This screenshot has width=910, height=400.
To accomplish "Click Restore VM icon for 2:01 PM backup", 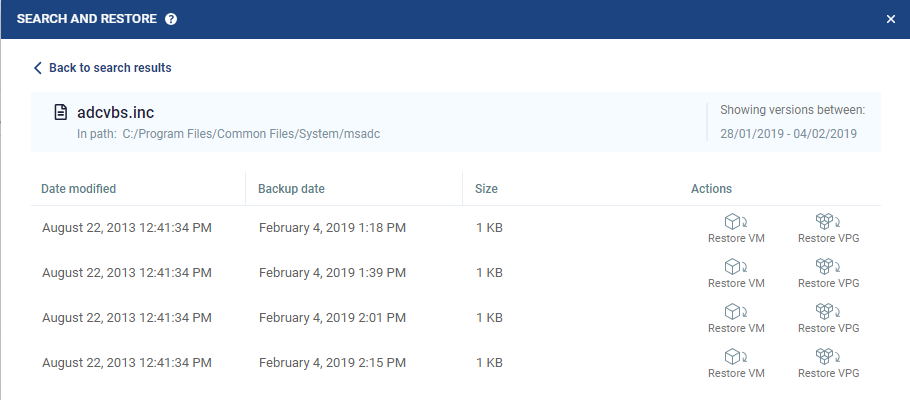I will [735, 311].
